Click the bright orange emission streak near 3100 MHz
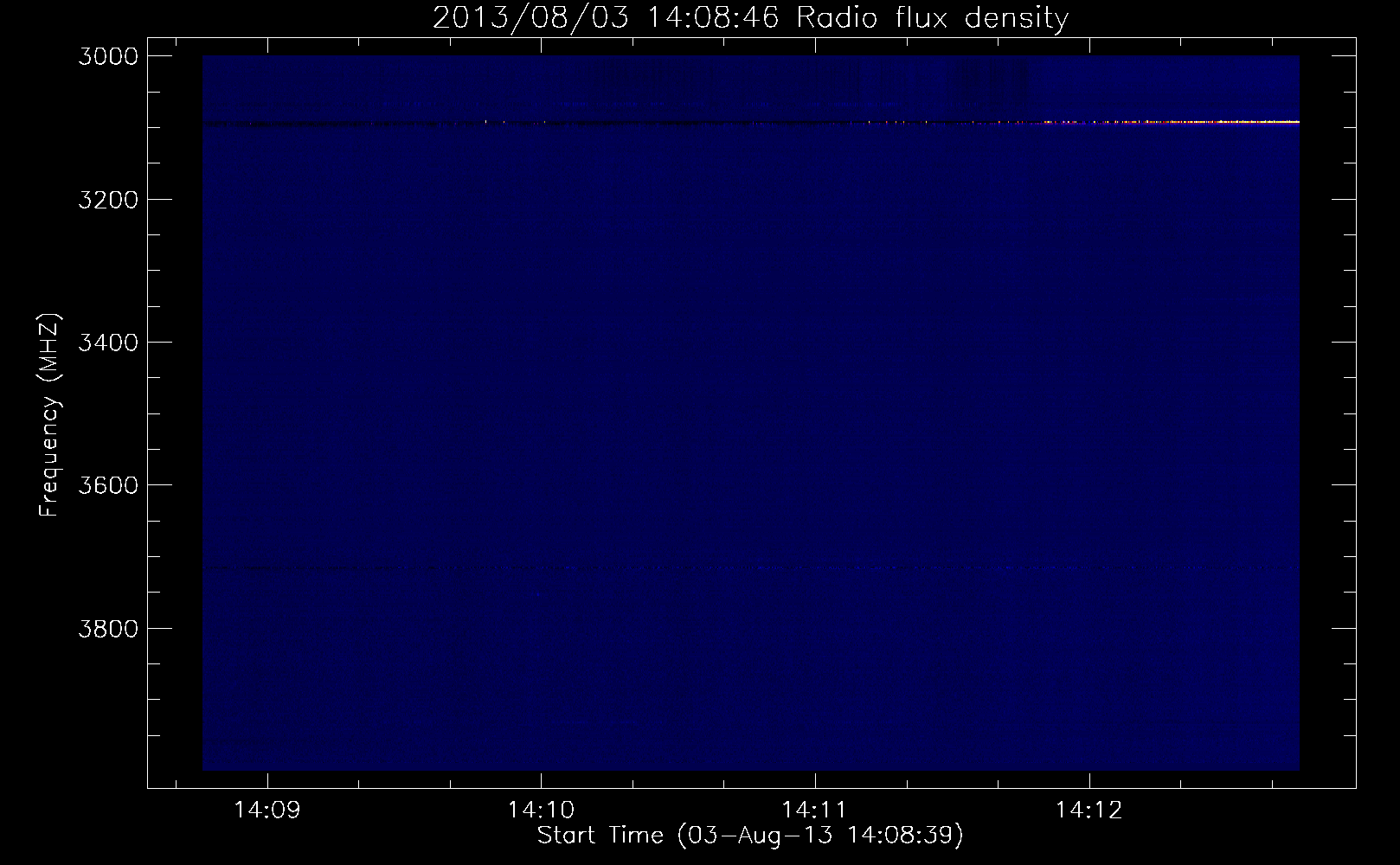1400x865 pixels. pos(1168,123)
